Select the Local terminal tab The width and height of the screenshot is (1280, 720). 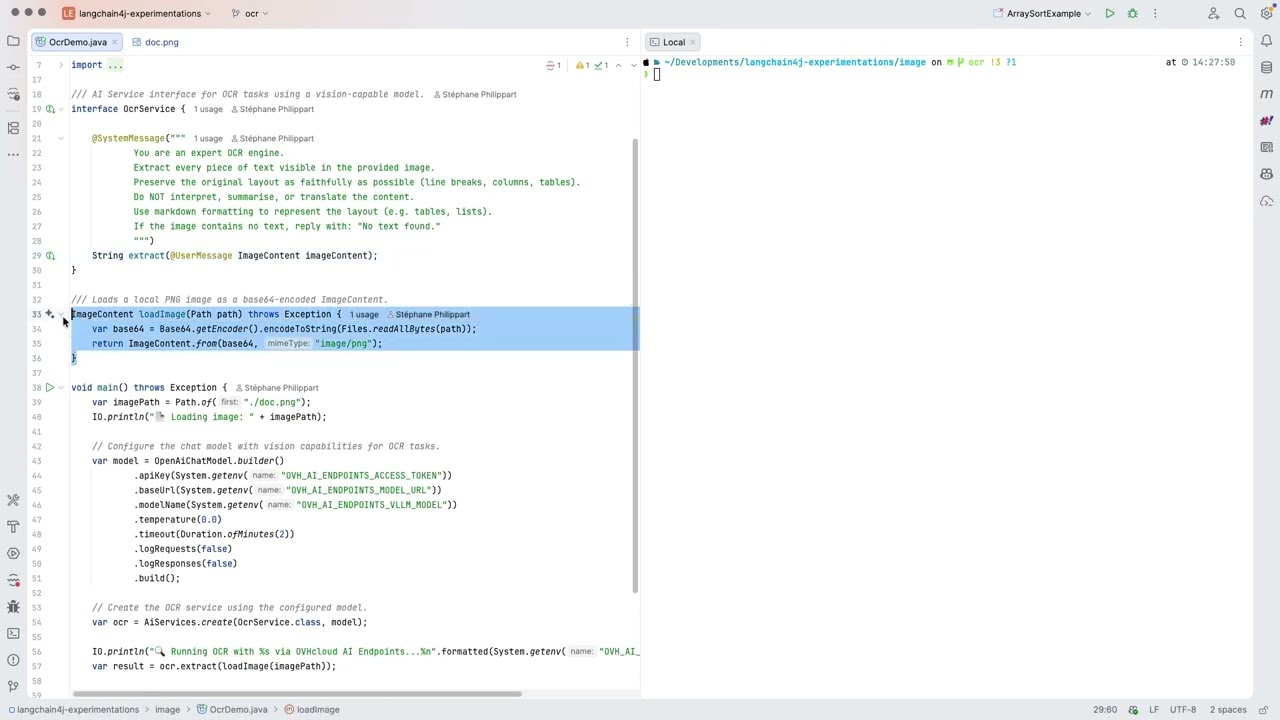pos(674,42)
